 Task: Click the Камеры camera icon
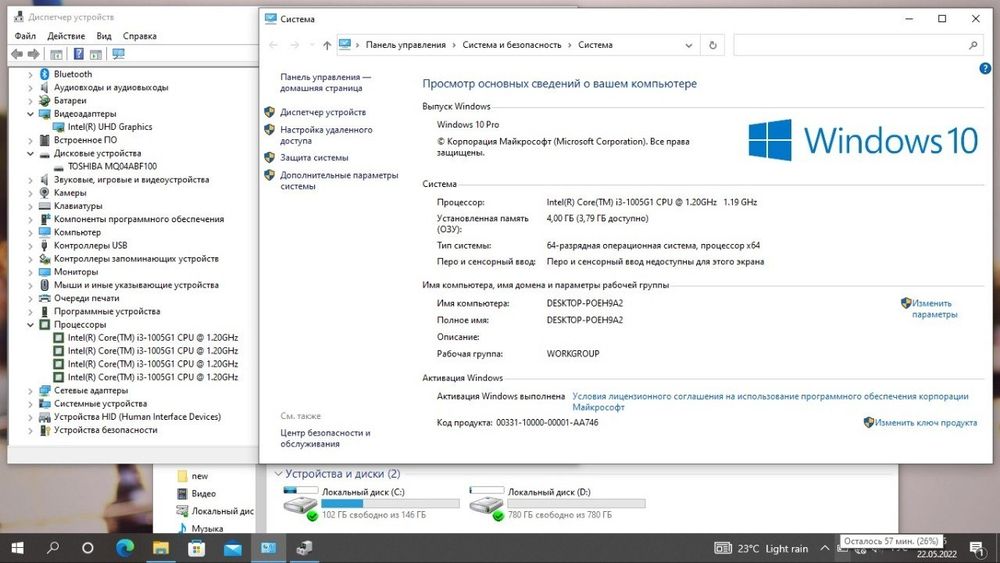(45, 193)
